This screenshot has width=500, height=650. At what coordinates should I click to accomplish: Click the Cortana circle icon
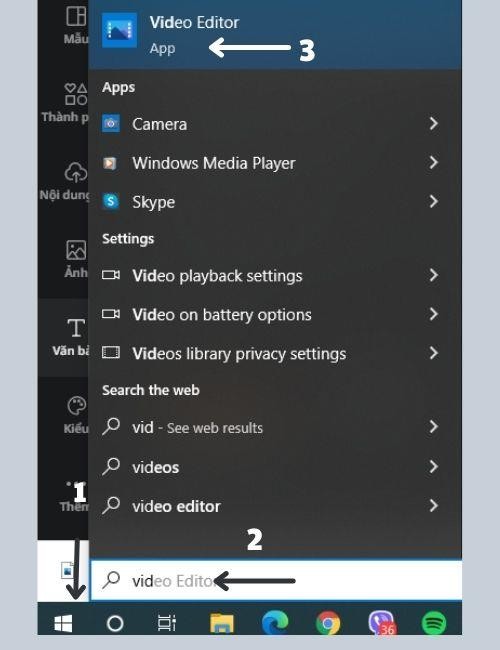pyautogui.click(x=115, y=623)
